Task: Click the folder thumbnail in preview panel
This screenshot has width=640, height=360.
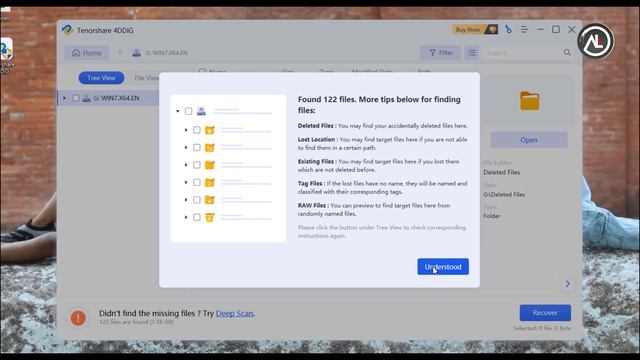Action: [529, 100]
